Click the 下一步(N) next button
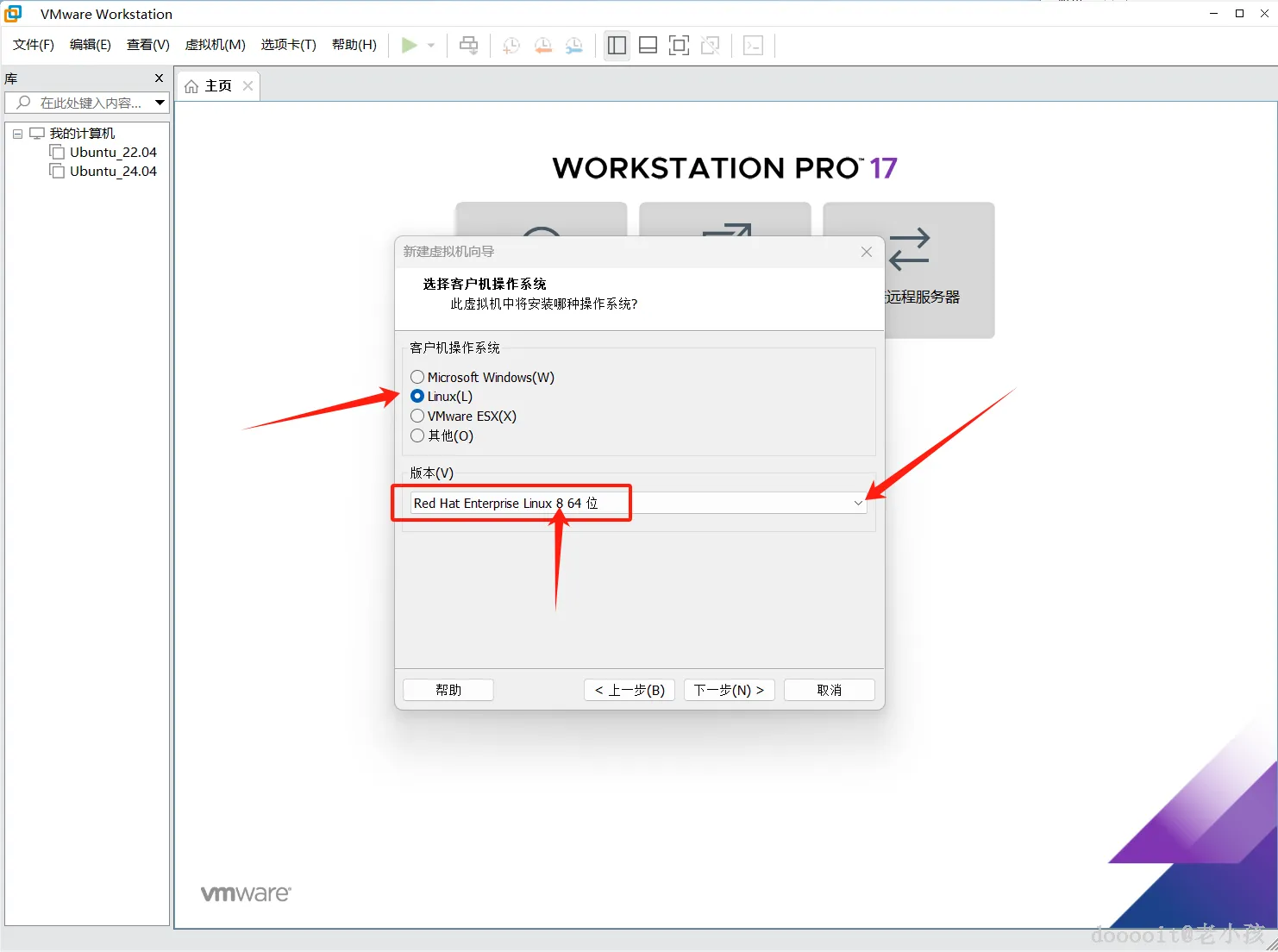 tap(730, 690)
